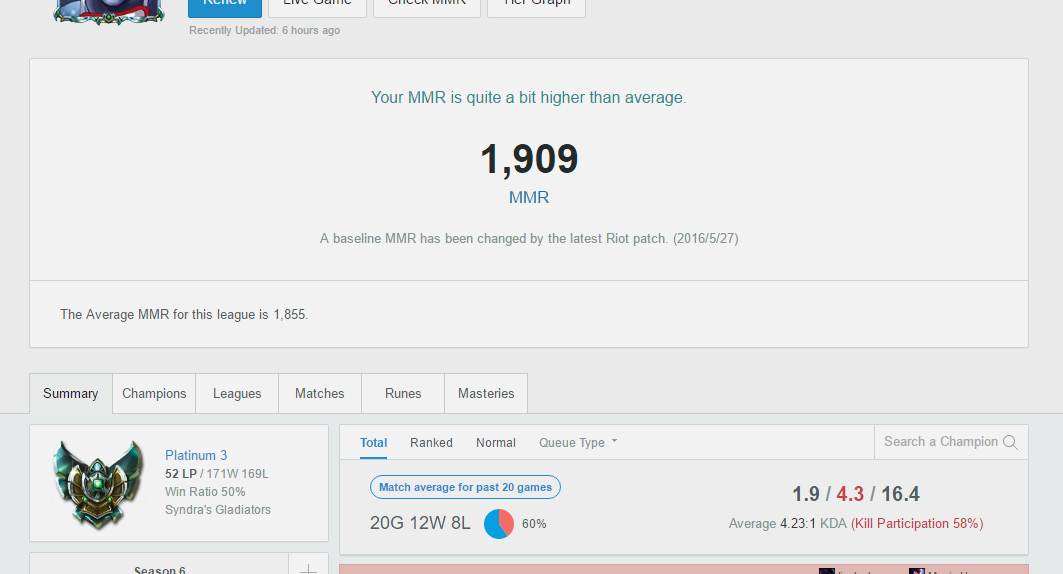Click the win rate pie chart
This screenshot has height=574, width=1063.
tap(499, 524)
